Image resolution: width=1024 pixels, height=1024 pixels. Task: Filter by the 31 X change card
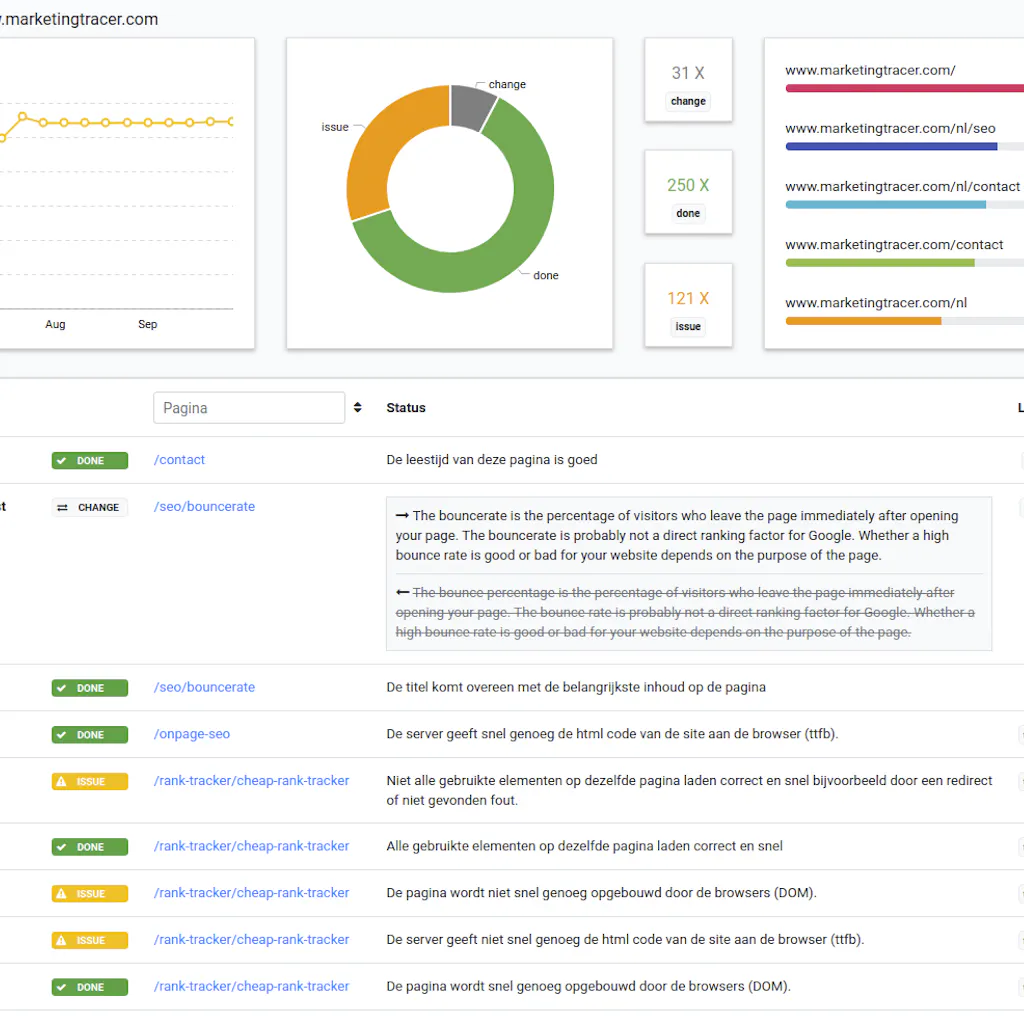pos(688,80)
